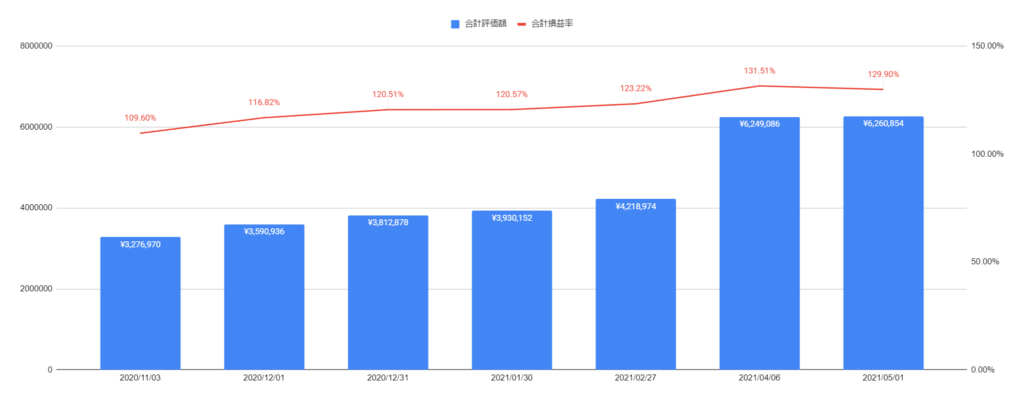
Task: Click the ¥3,812,878 bar value label
Action: click(x=388, y=223)
